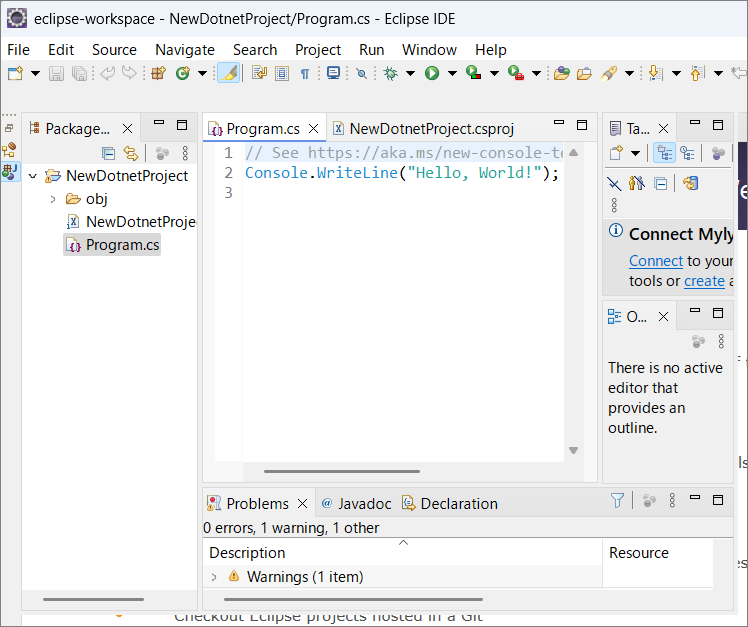The height and width of the screenshot is (627, 748).
Task: Open Task List view menu dots
Action: click(614, 205)
